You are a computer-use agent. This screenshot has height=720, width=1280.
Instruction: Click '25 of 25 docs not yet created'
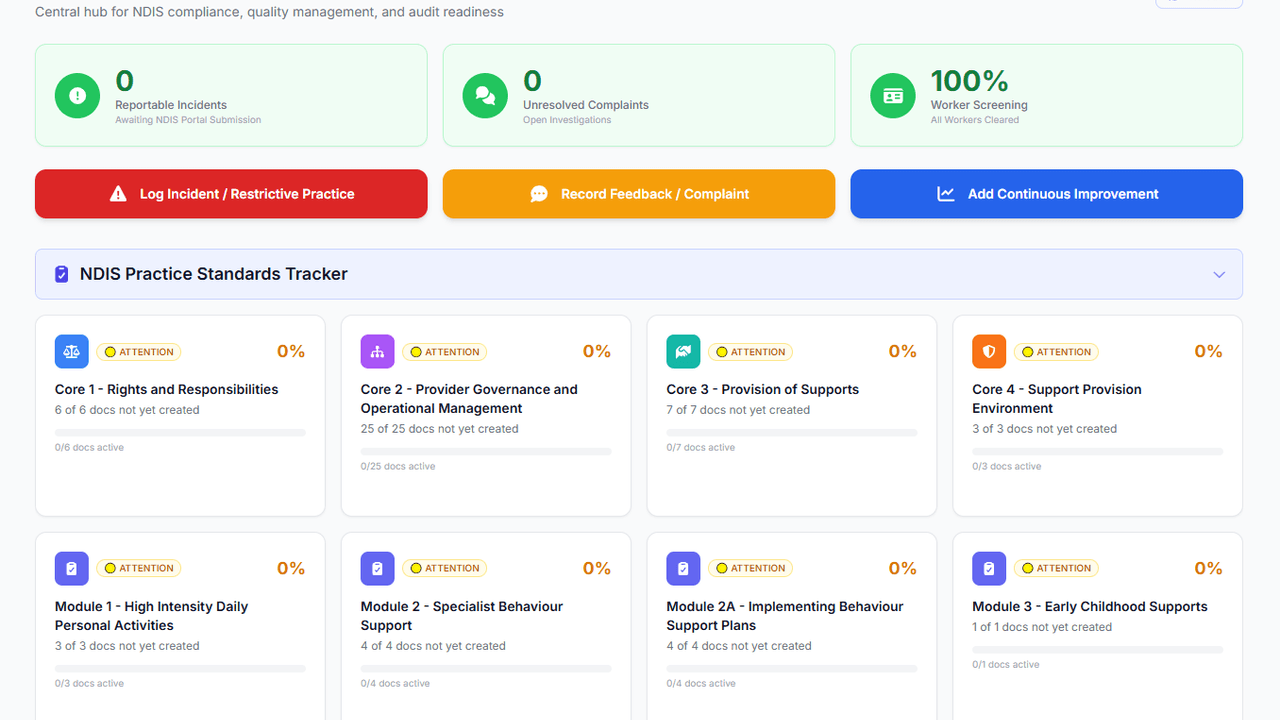pos(440,429)
